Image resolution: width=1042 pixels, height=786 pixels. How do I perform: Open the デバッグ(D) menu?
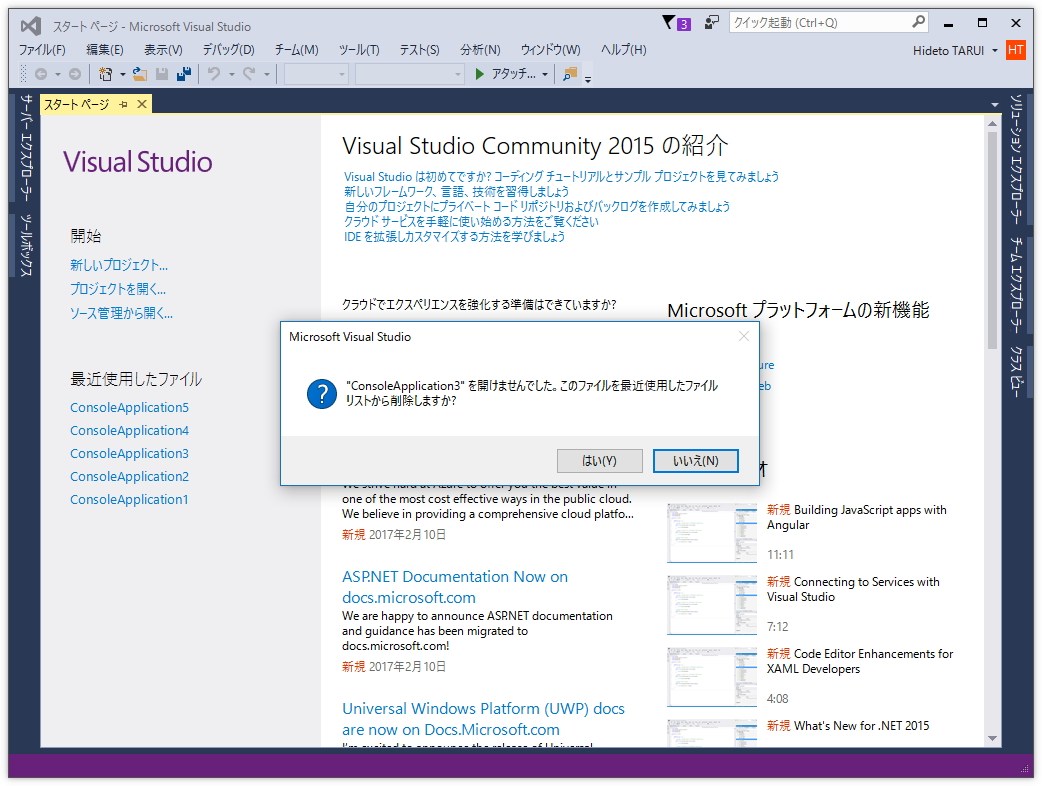click(229, 50)
